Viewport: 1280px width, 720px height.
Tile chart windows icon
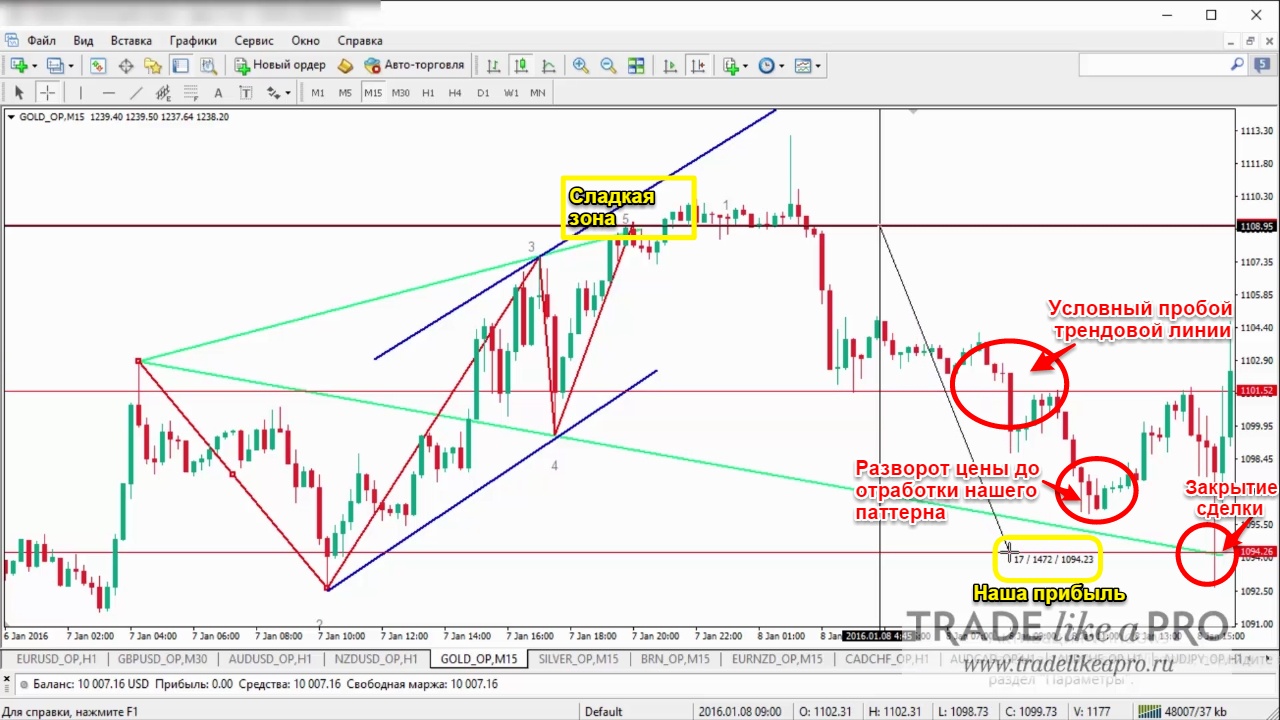tap(636, 65)
